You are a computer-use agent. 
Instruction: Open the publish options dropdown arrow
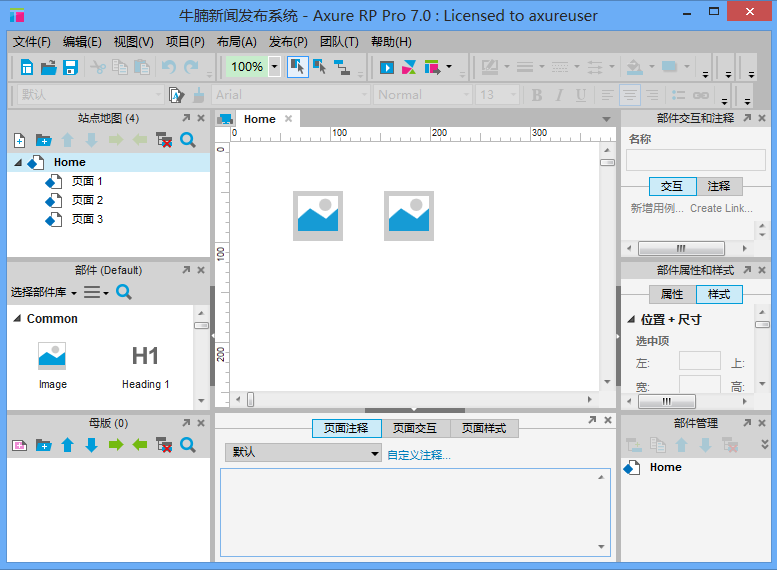[x=449, y=66]
